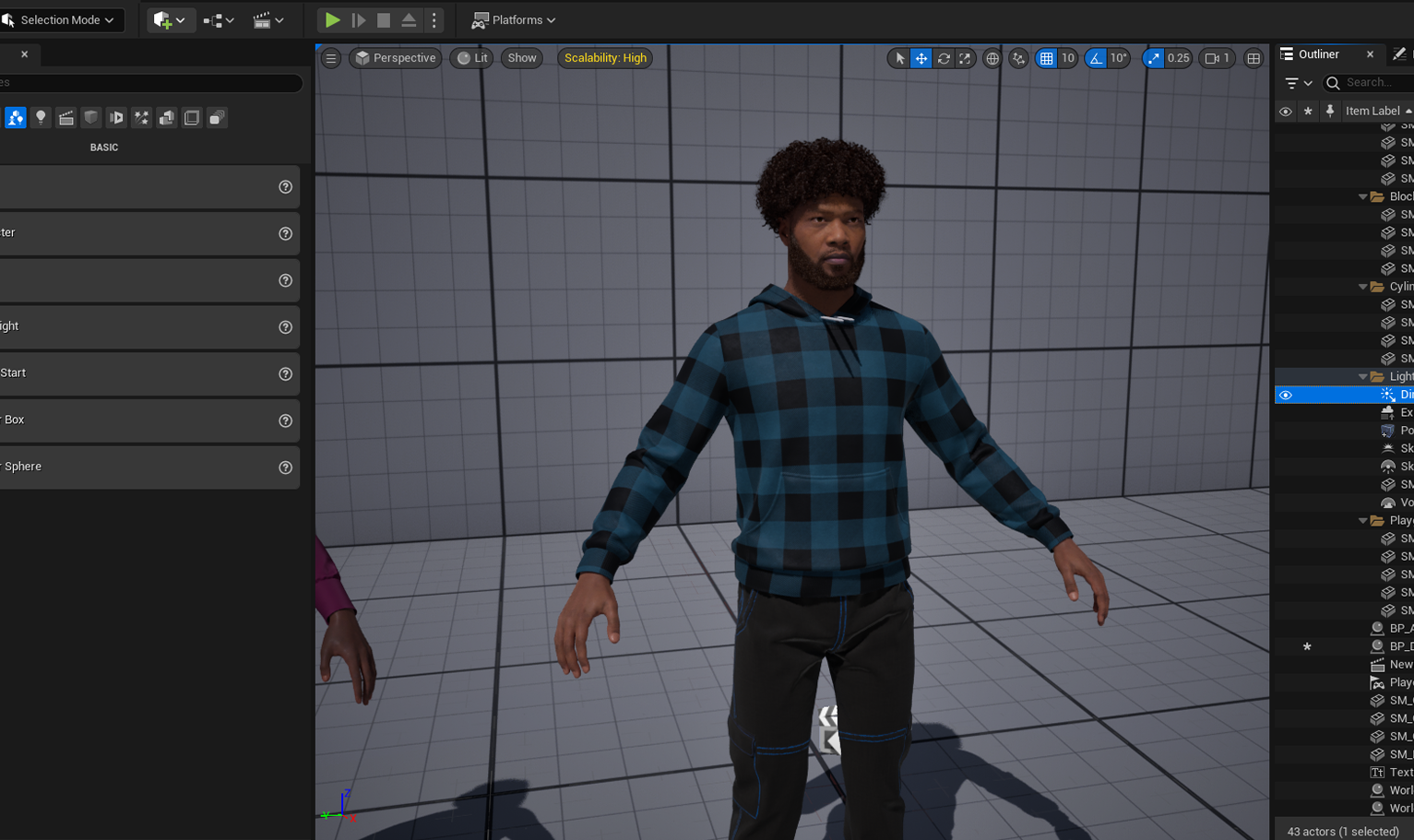Open viewport hamburger options menu
1414x840 pixels.
click(330, 58)
